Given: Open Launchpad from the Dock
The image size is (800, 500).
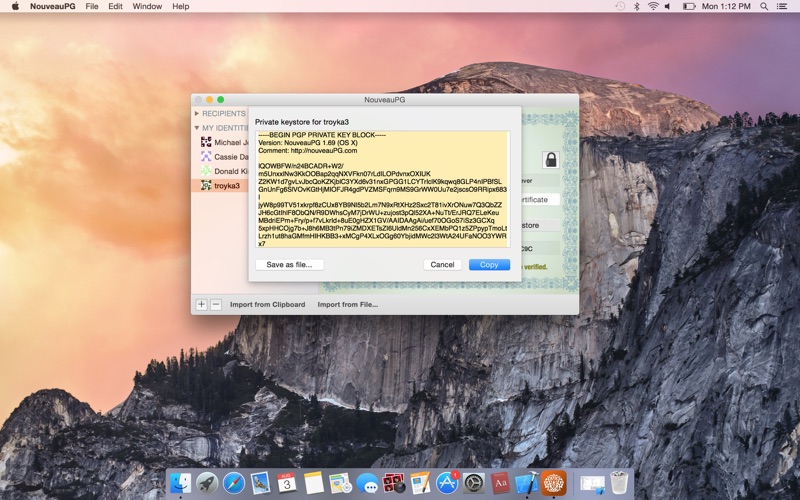Looking at the screenshot, I should pyautogui.click(x=207, y=483).
